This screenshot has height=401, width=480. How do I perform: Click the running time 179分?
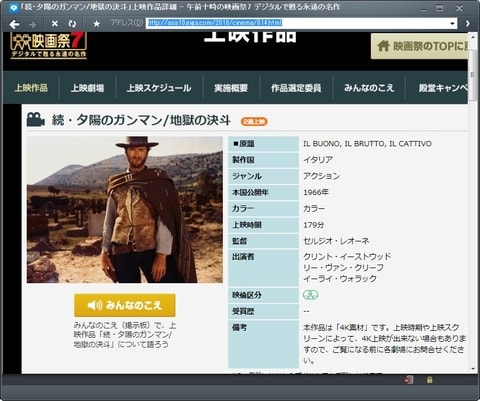pos(313,225)
